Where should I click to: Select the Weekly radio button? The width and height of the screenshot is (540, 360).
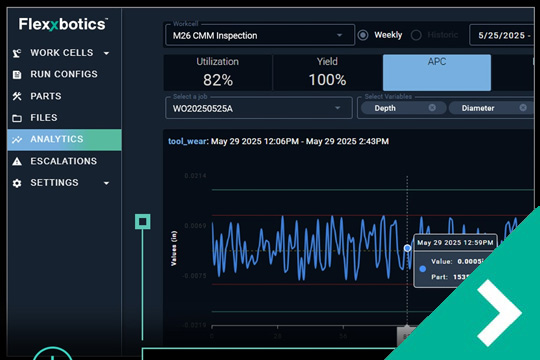[x=363, y=35]
